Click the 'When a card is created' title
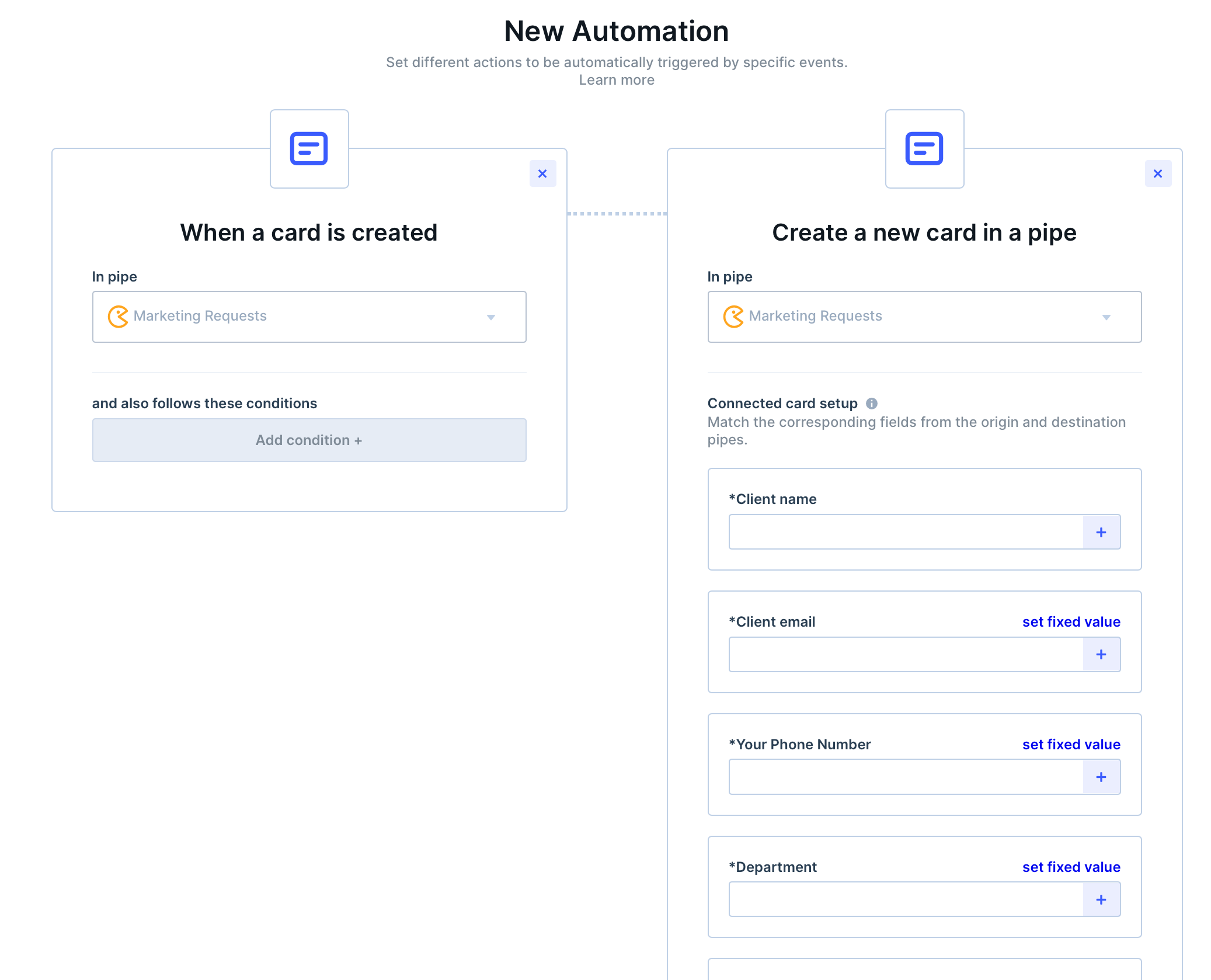Screen dimensions: 1211x980 [309, 232]
